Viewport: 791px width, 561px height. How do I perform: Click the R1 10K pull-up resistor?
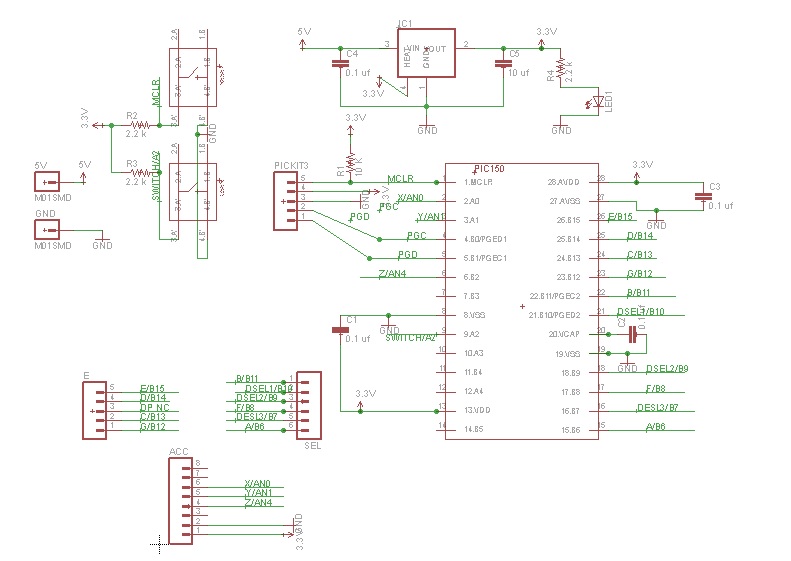(350, 162)
